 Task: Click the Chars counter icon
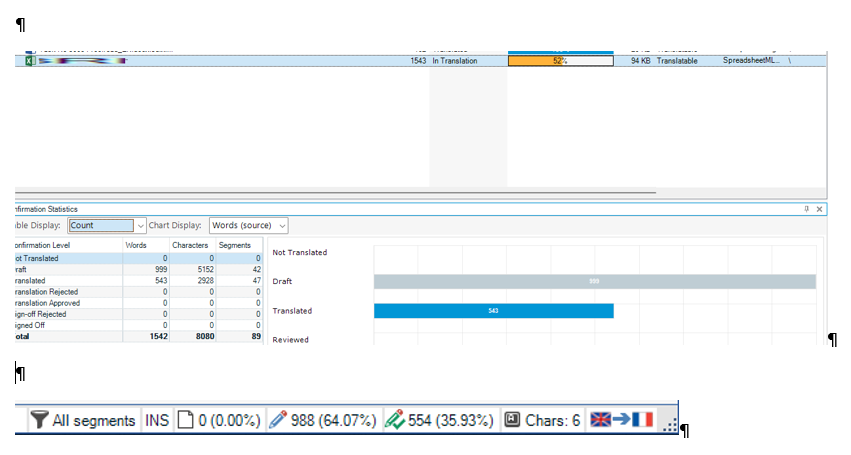pos(512,420)
